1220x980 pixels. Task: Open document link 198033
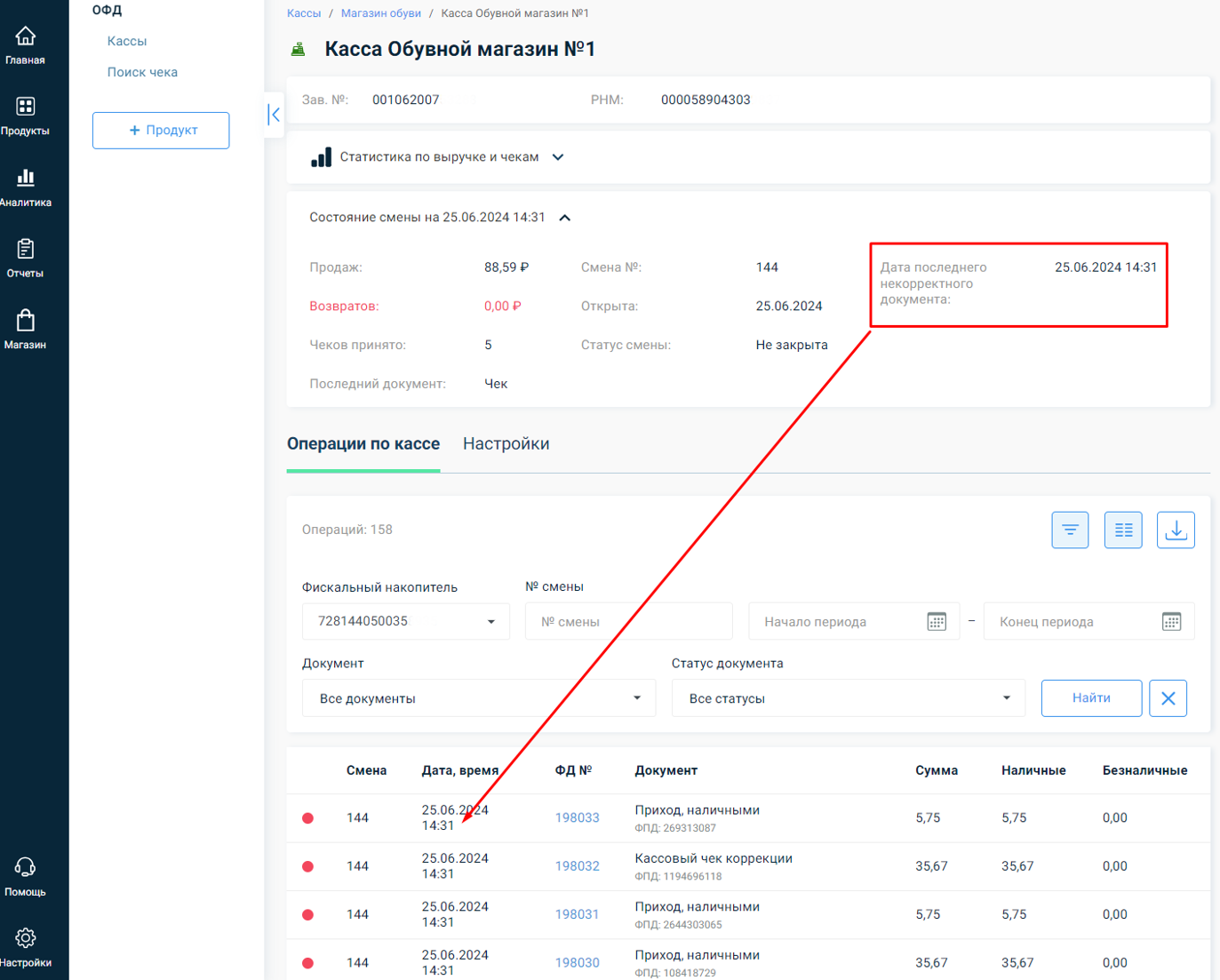tap(578, 818)
